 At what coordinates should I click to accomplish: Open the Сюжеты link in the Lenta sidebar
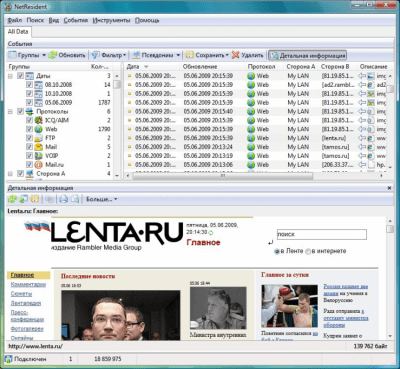click(x=21, y=294)
